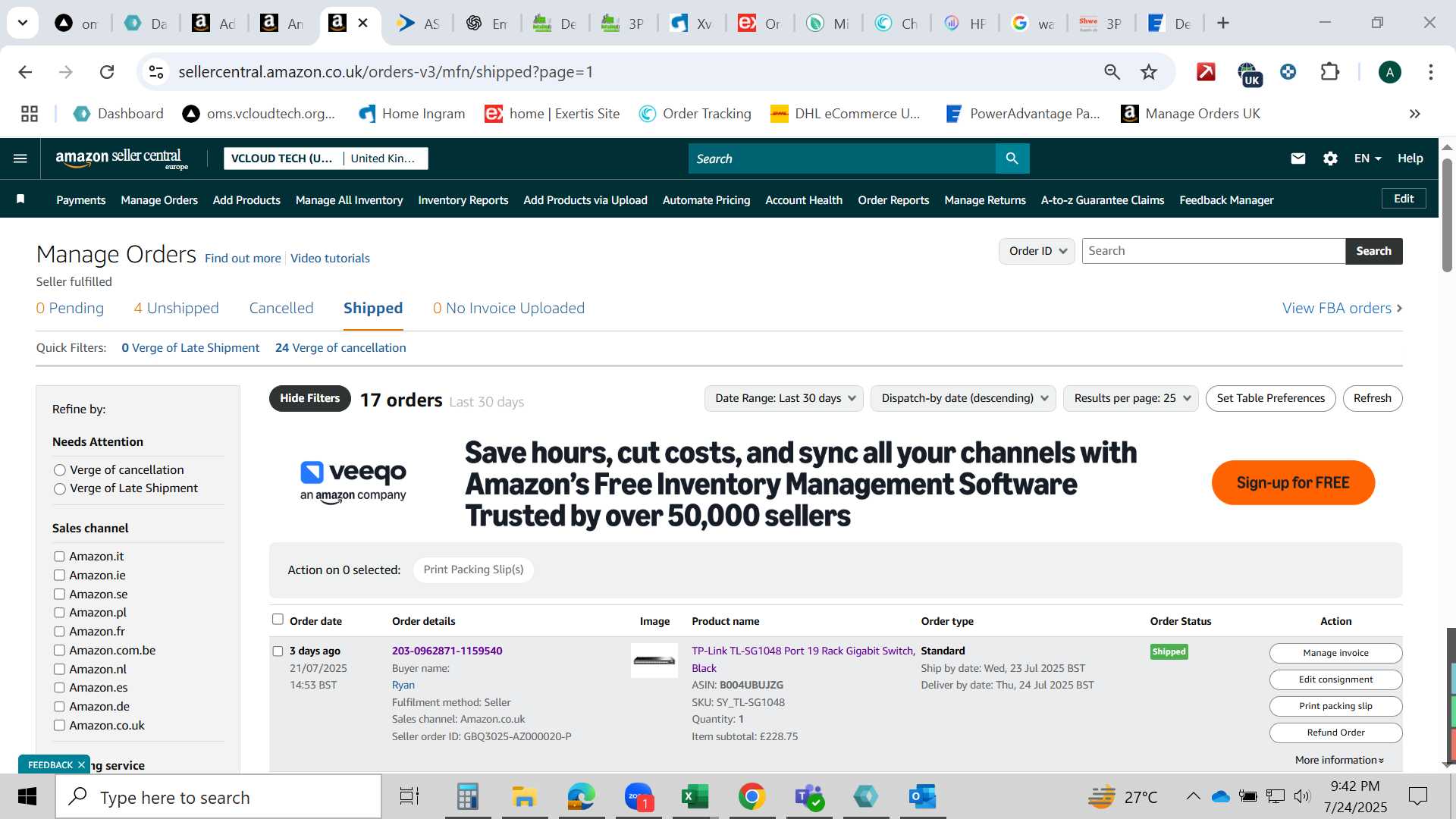Open a new browser tab with plus icon

(x=1222, y=24)
